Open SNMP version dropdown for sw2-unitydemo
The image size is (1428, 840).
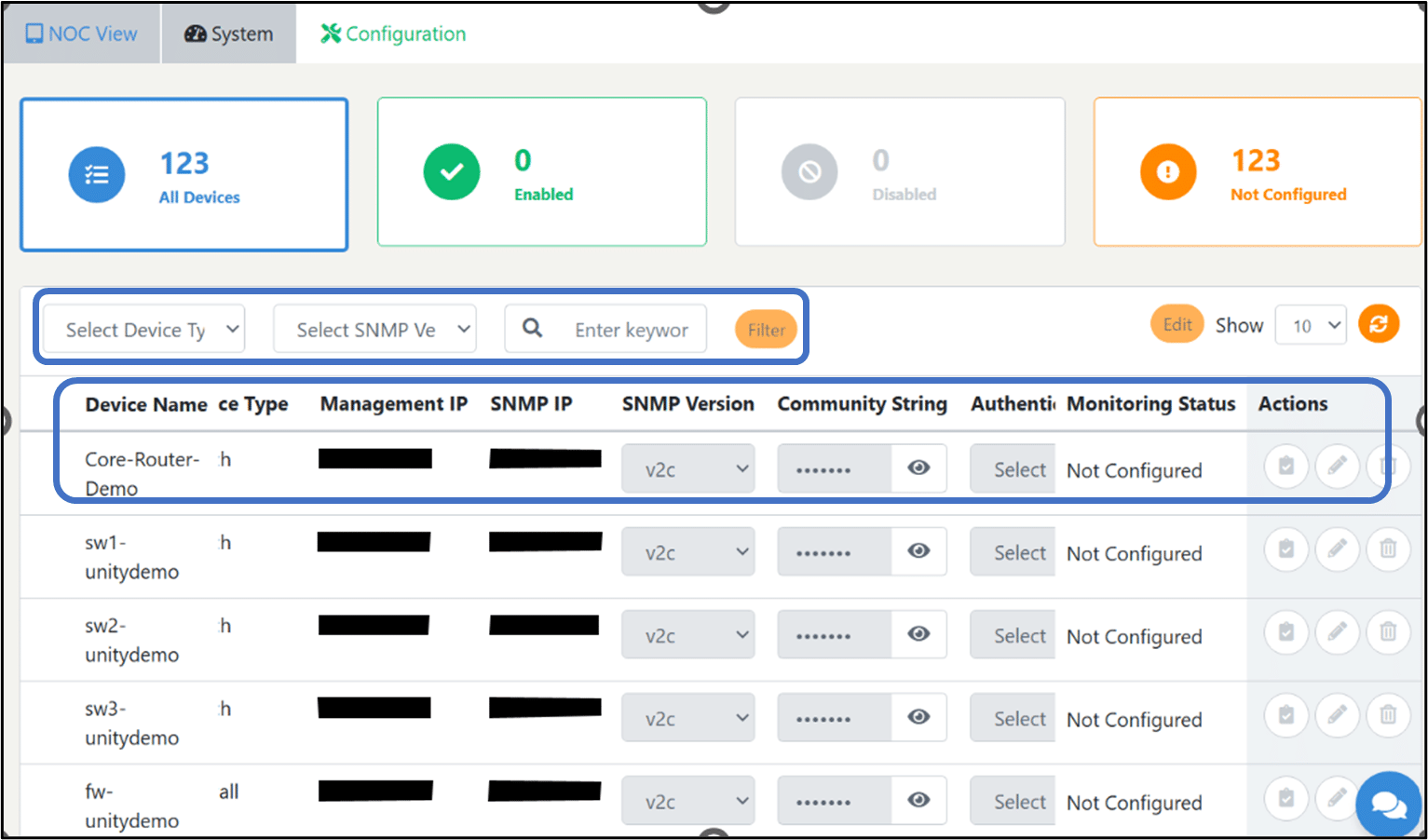tap(688, 635)
